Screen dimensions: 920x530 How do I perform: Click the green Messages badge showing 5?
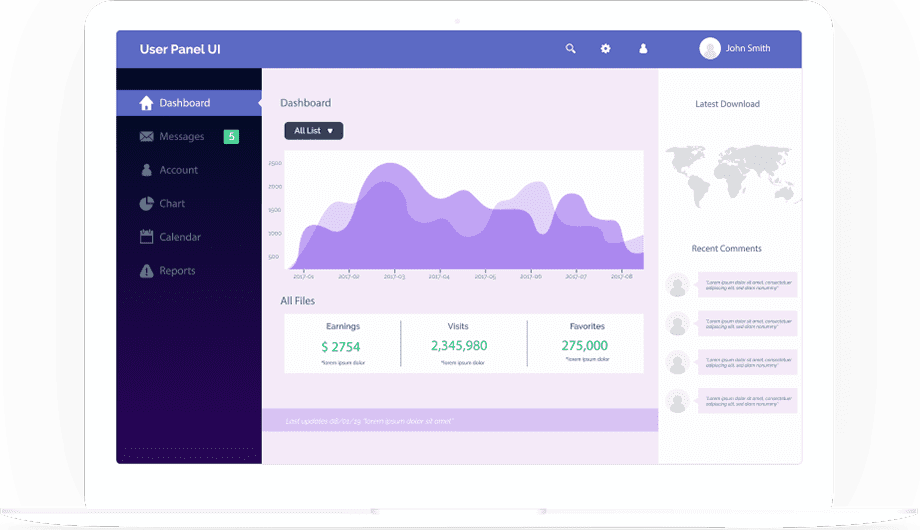click(231, 136)
